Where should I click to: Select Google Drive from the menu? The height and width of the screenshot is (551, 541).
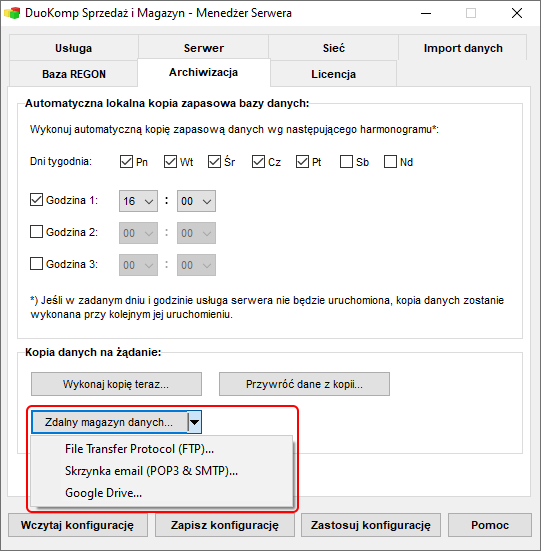(x=103, y=493)
